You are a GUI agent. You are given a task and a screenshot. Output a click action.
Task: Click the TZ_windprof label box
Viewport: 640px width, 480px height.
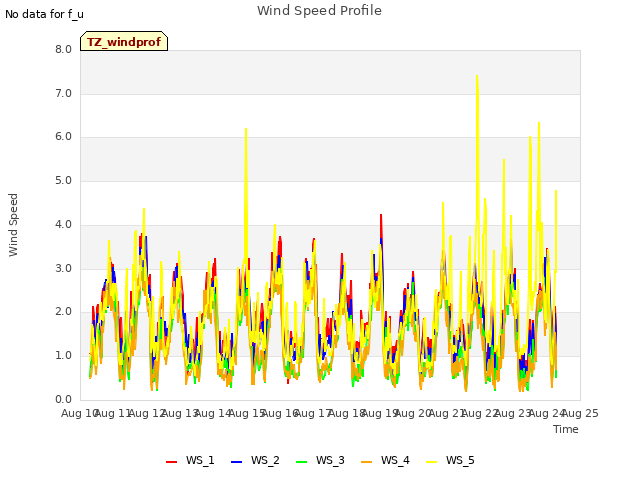pos(124,41)
